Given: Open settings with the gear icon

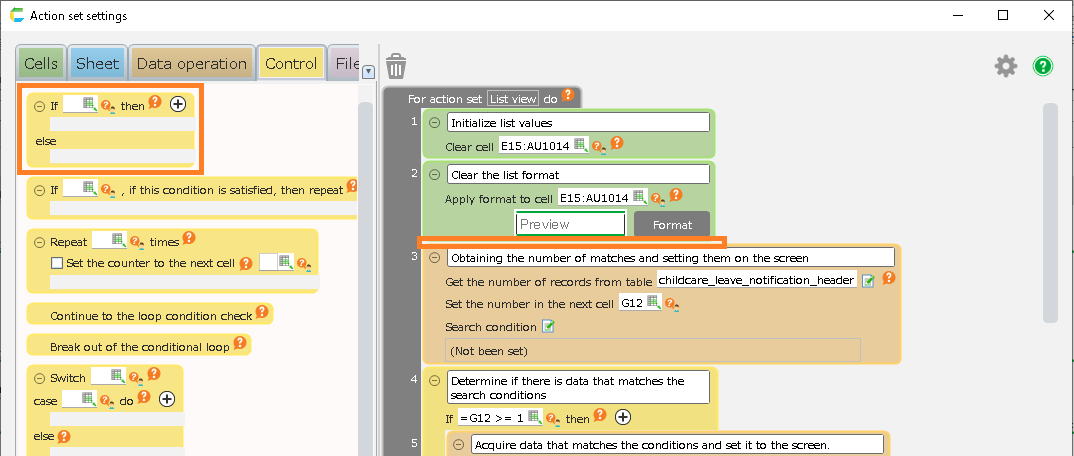Looking at the screenshot, I should 1005,66.
